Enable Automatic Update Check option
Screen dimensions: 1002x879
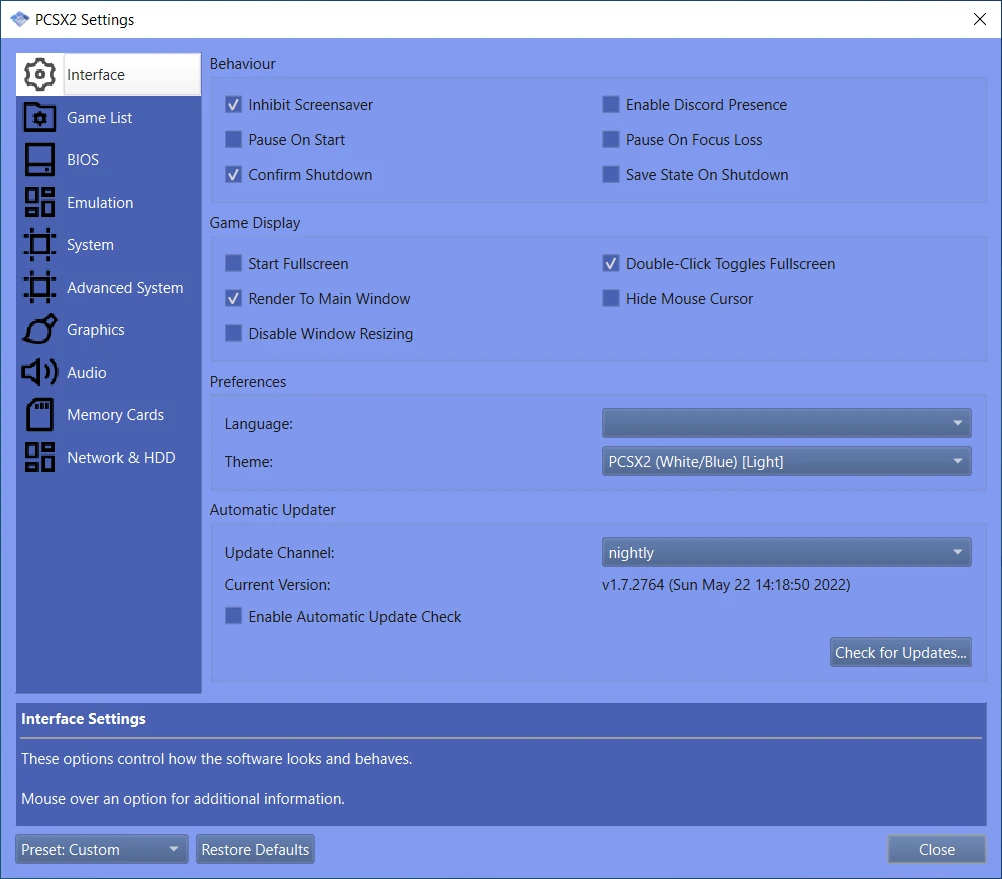click(x=234, y=617)
